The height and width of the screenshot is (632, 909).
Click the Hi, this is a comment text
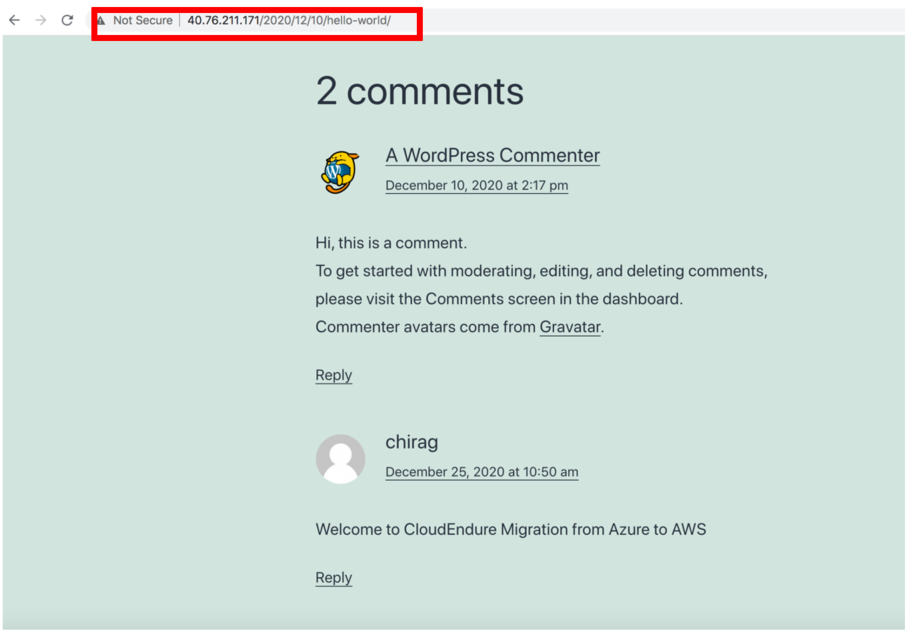coord(390,242)
